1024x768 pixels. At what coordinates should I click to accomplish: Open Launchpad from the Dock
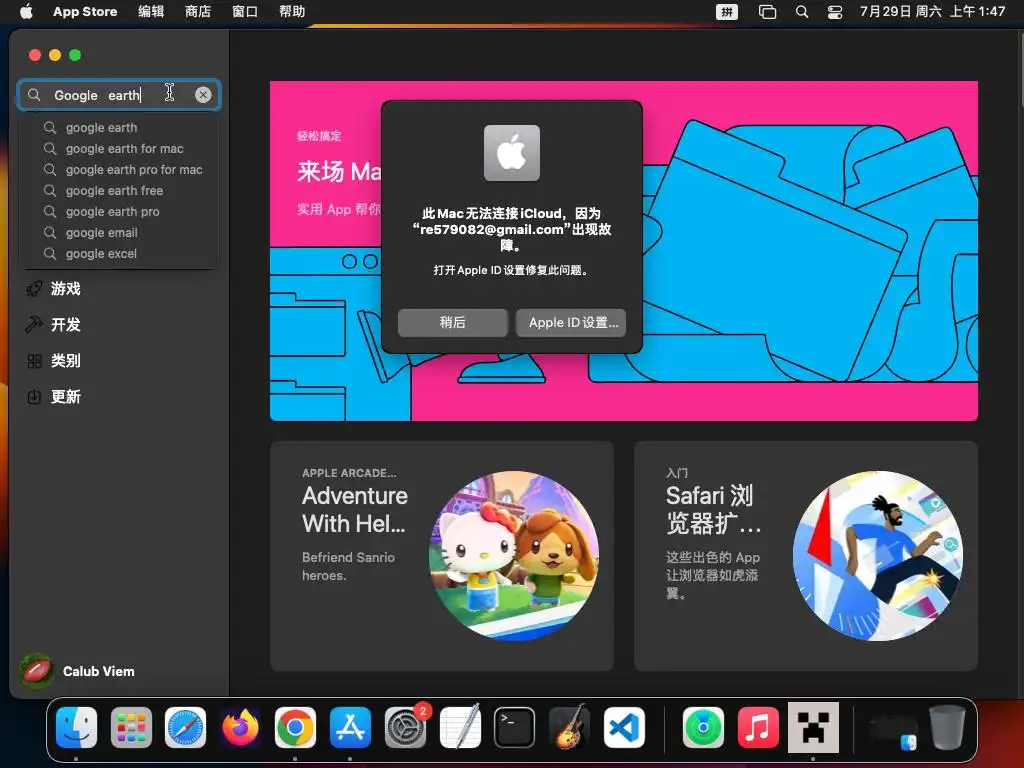click(131, 728)
